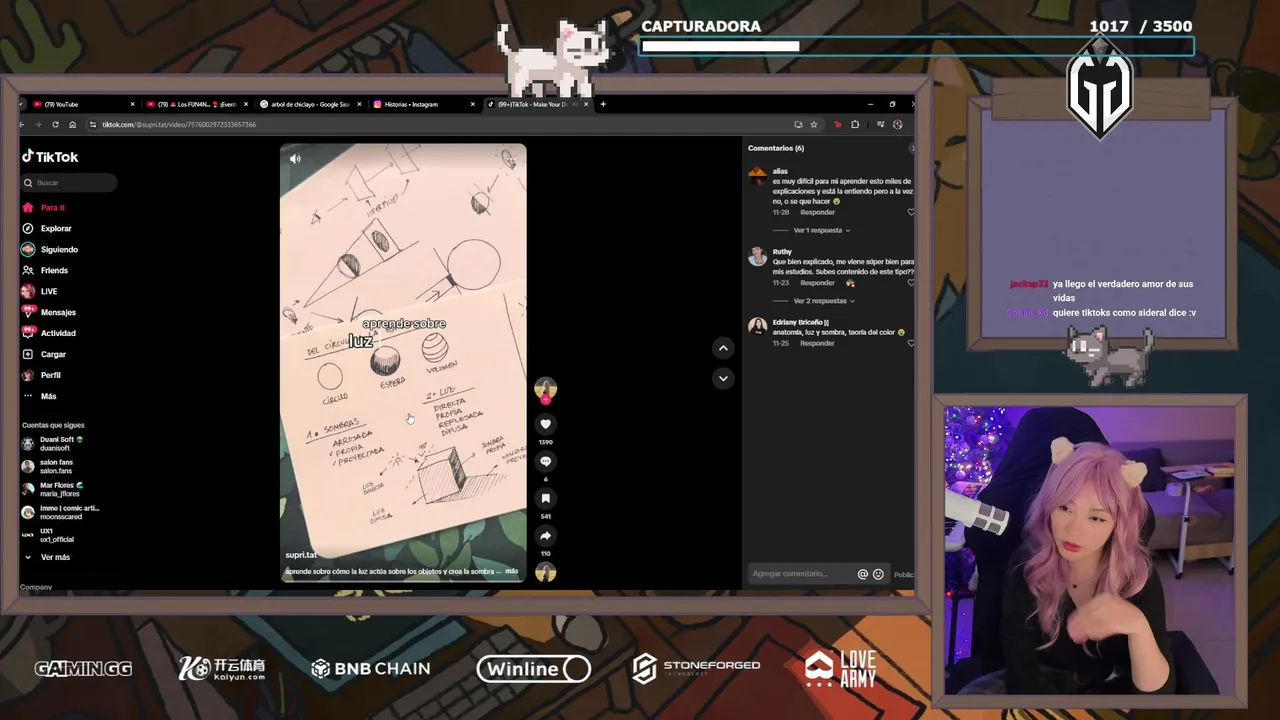Open Siguiendo in TikTok sidebar

(50, 249)
